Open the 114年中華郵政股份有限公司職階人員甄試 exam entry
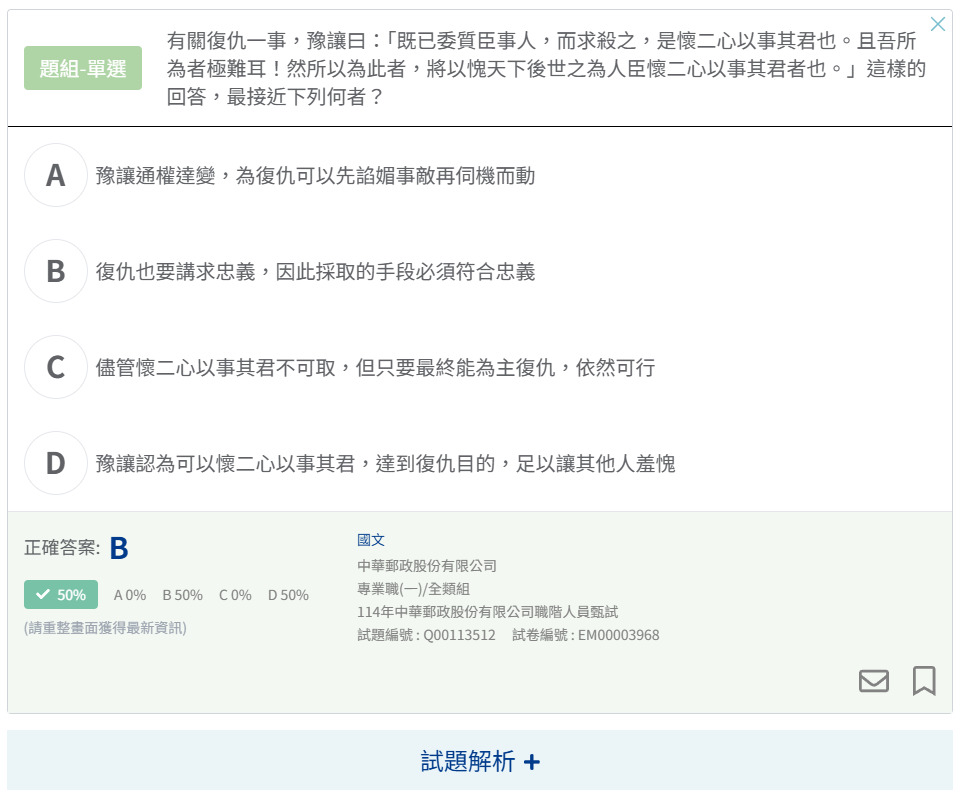Screen dimensions: 969x799 [487, 612]
